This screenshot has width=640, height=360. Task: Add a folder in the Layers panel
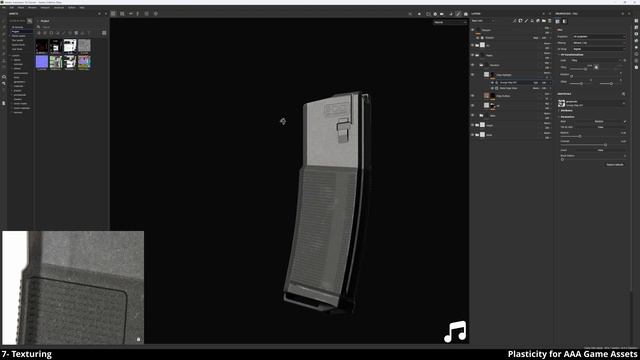click(544, 20)
